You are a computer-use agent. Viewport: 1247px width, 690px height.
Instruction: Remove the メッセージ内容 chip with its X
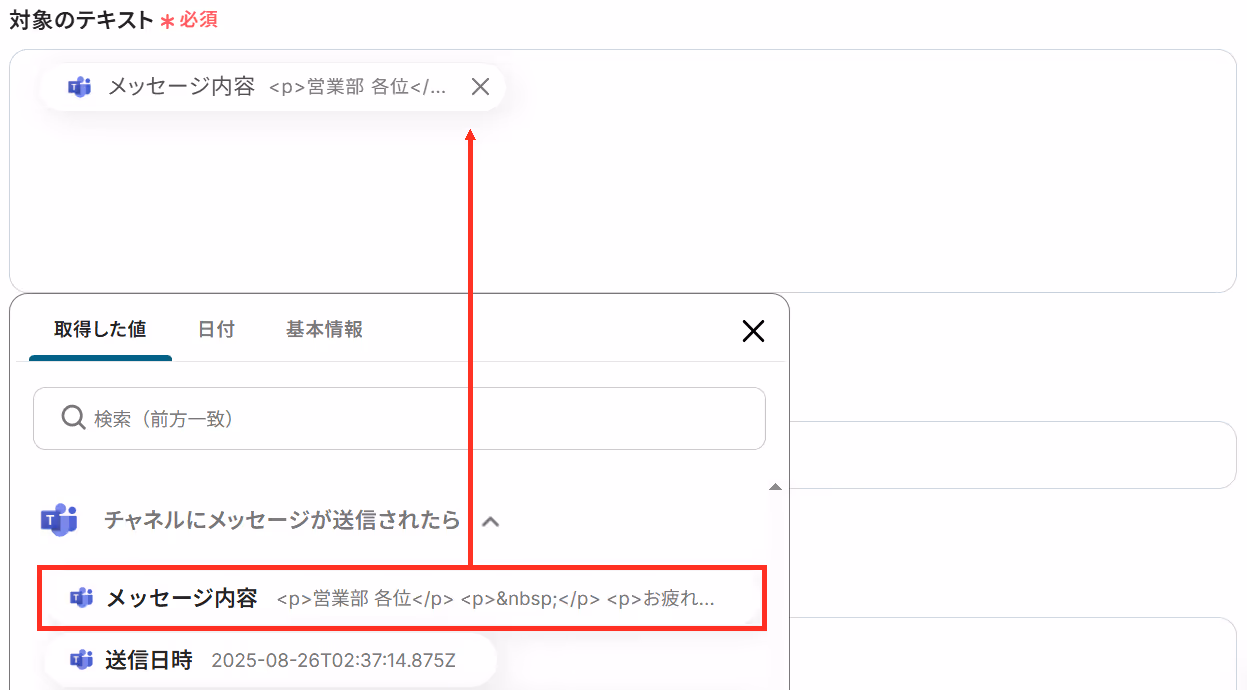coord(480,87)
